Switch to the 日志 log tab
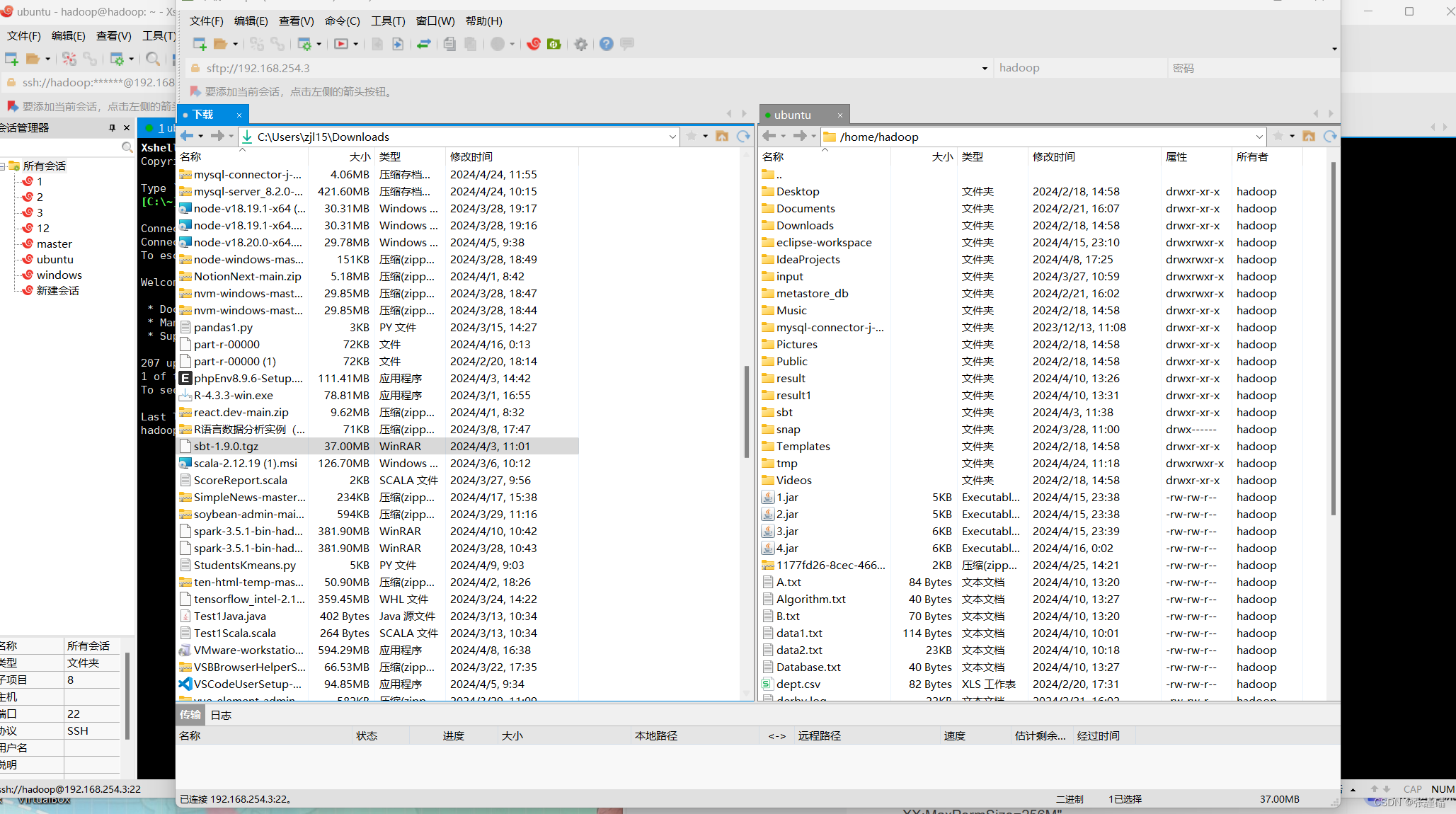 click(221, 715)
